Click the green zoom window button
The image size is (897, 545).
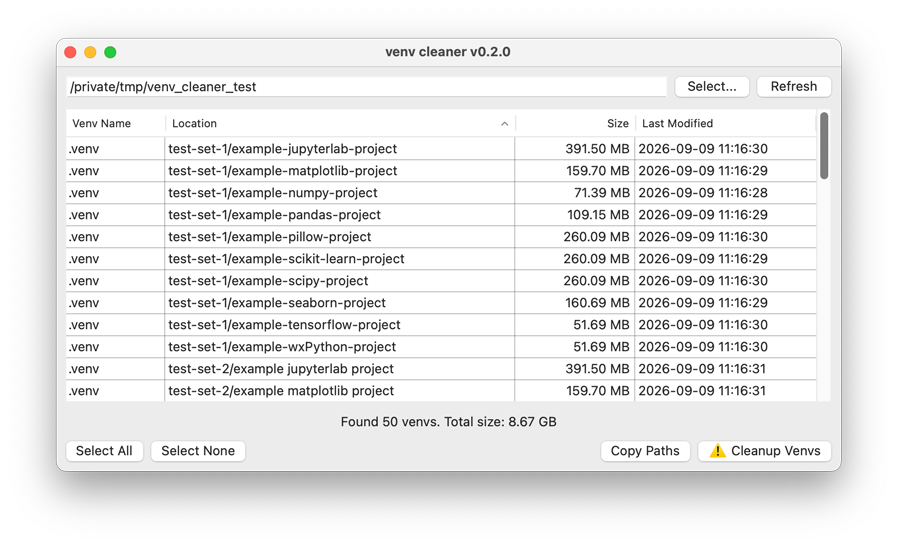[110, 53]
